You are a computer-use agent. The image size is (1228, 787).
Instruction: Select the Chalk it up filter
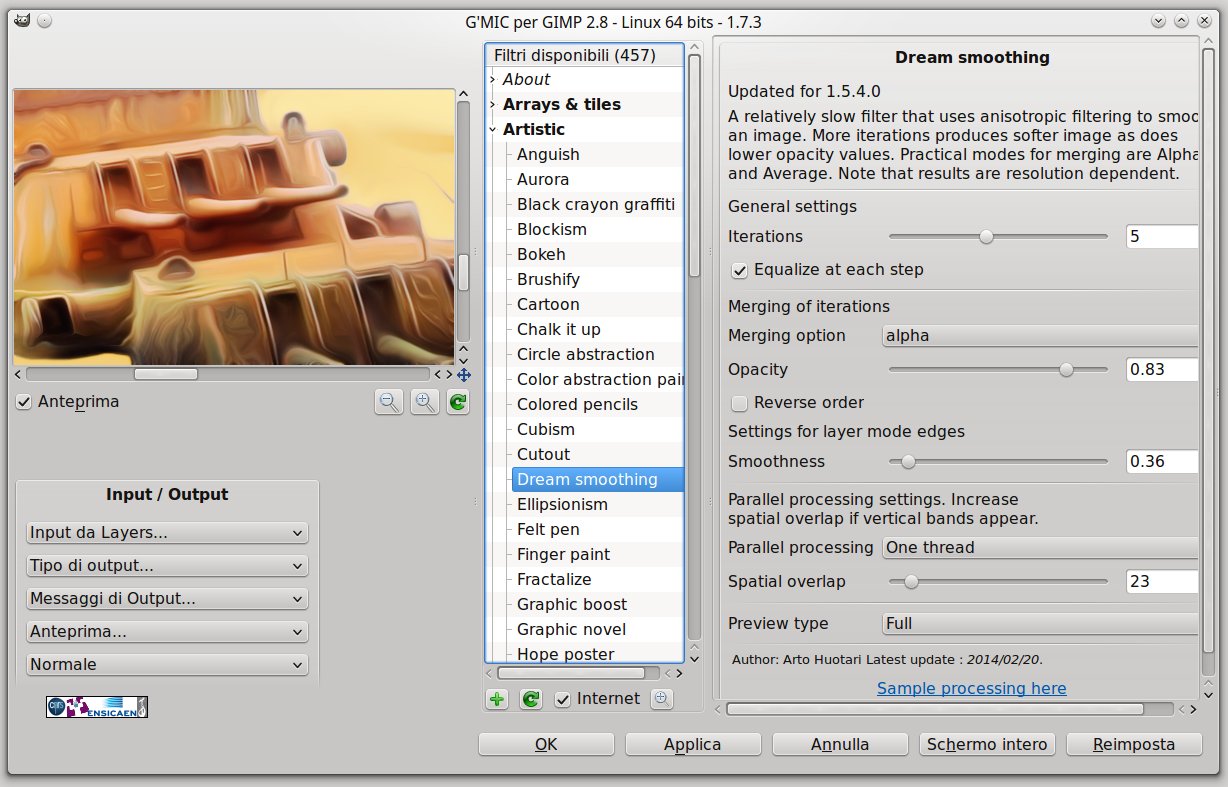[559, 330]
